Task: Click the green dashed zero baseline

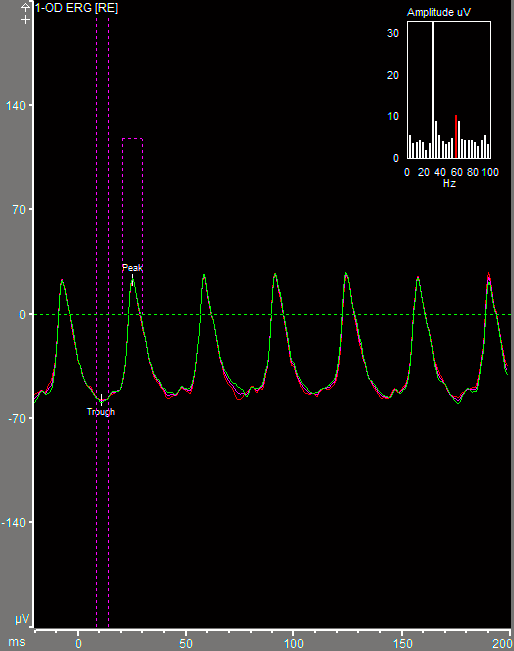Action: (272, 314)
